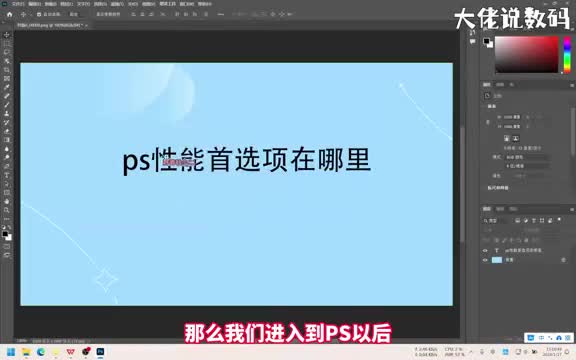Select the Blur tool
576x360 pixels.
7,149
